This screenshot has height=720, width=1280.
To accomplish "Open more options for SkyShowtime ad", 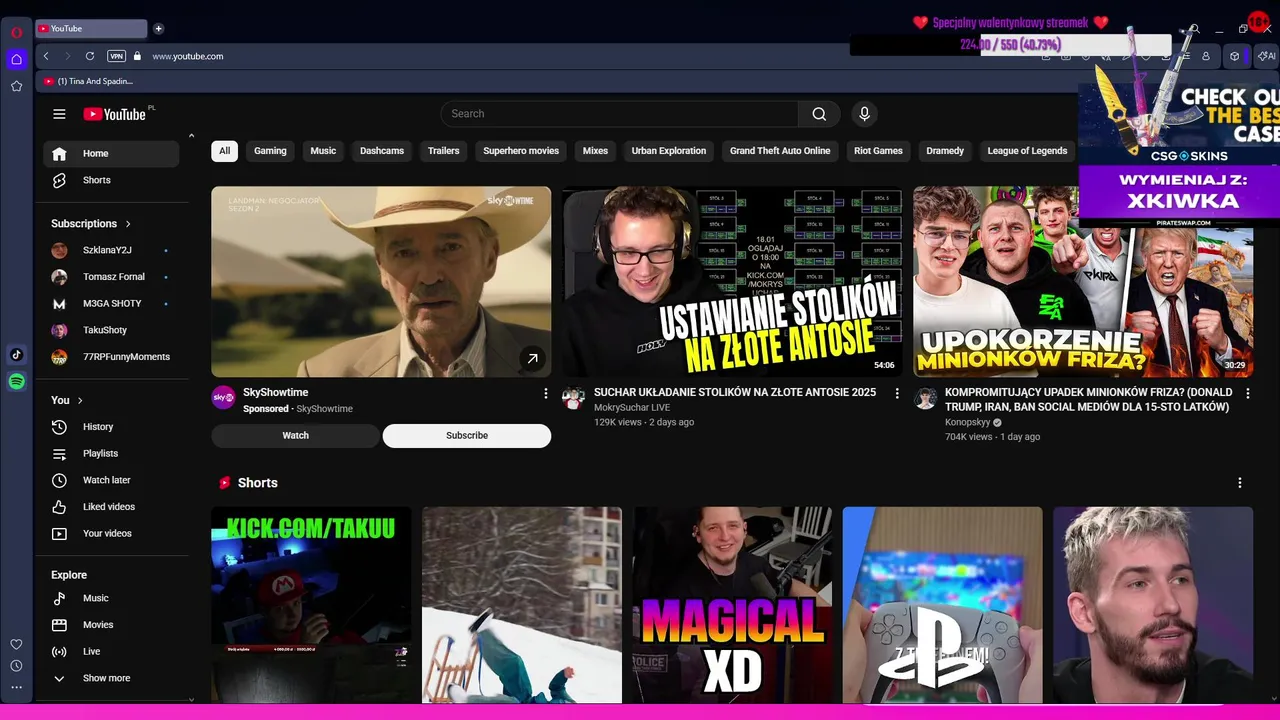I will pos(545,394).
